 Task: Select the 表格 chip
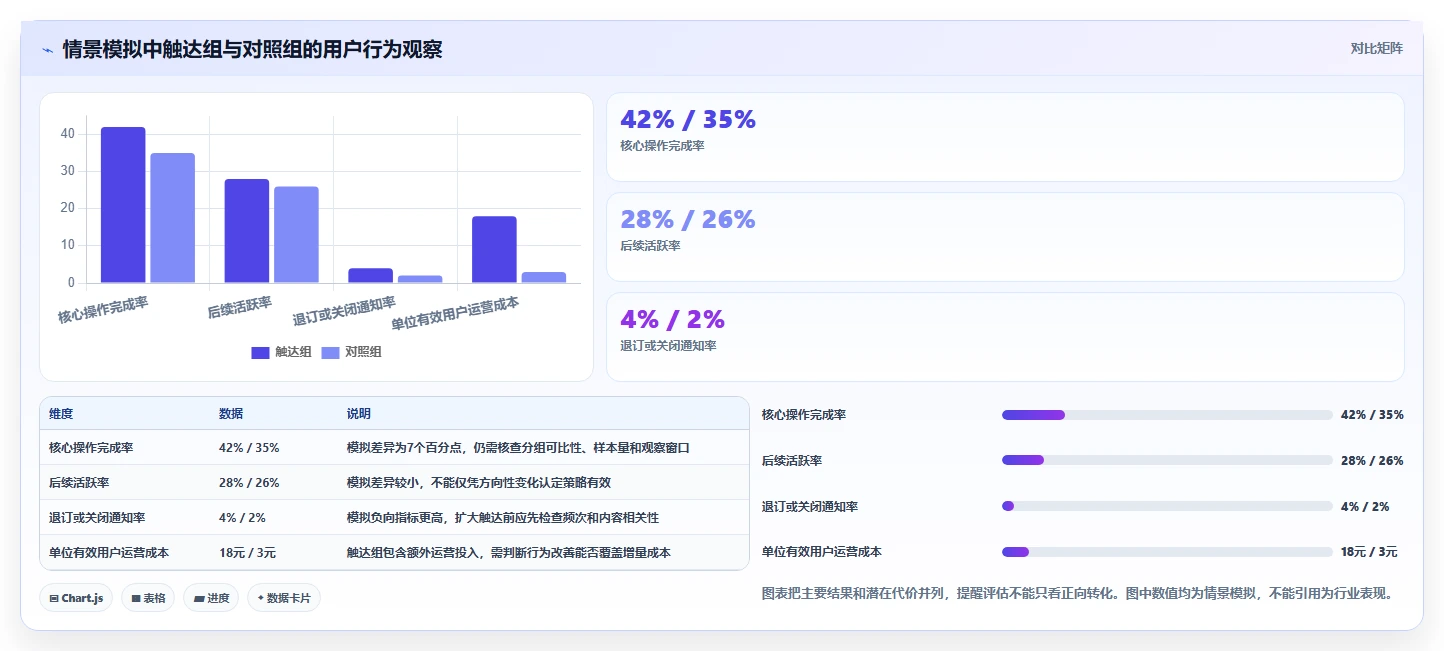[148, 598]
